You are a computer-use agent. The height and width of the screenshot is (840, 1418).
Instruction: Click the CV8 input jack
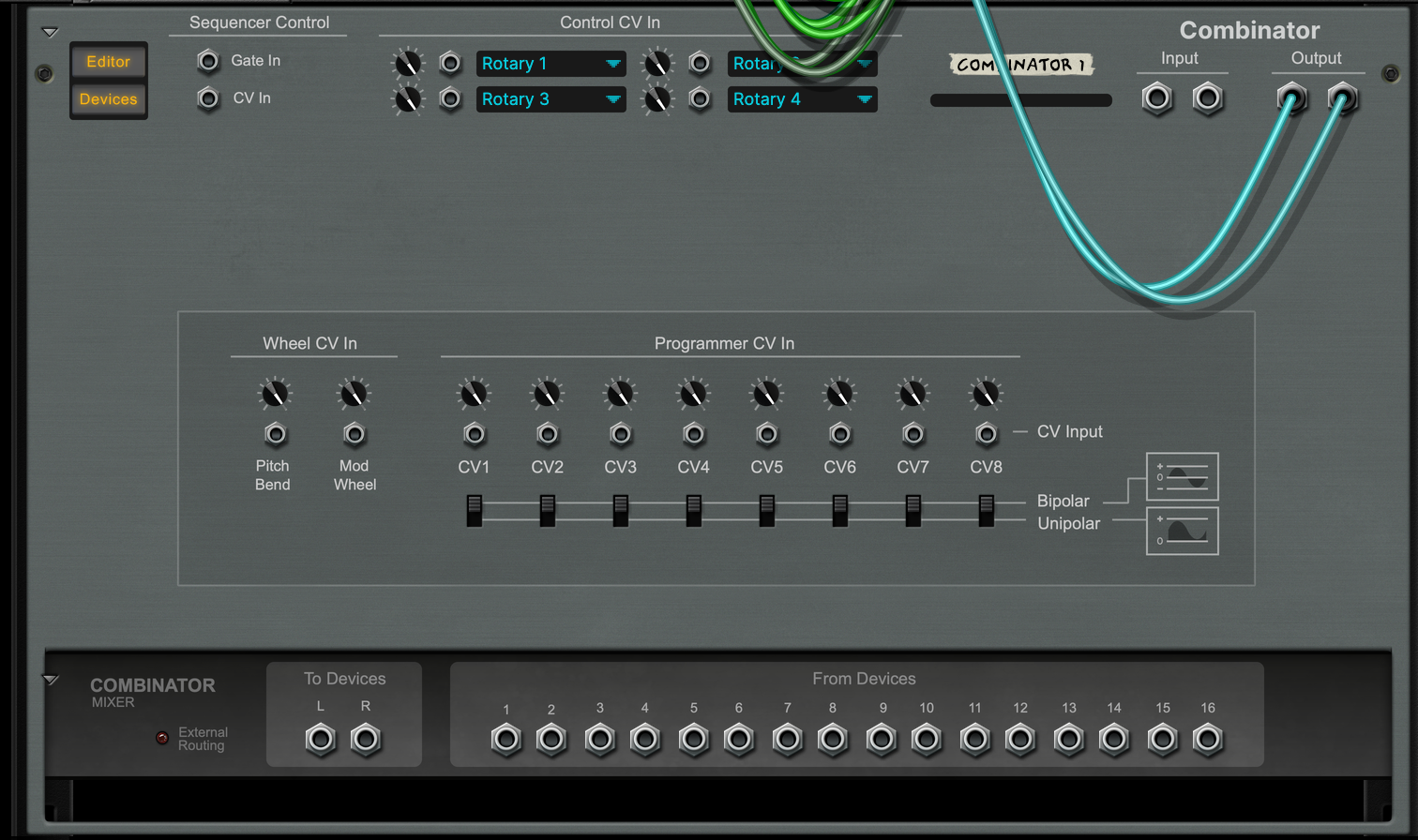click(x=986, y=433)
